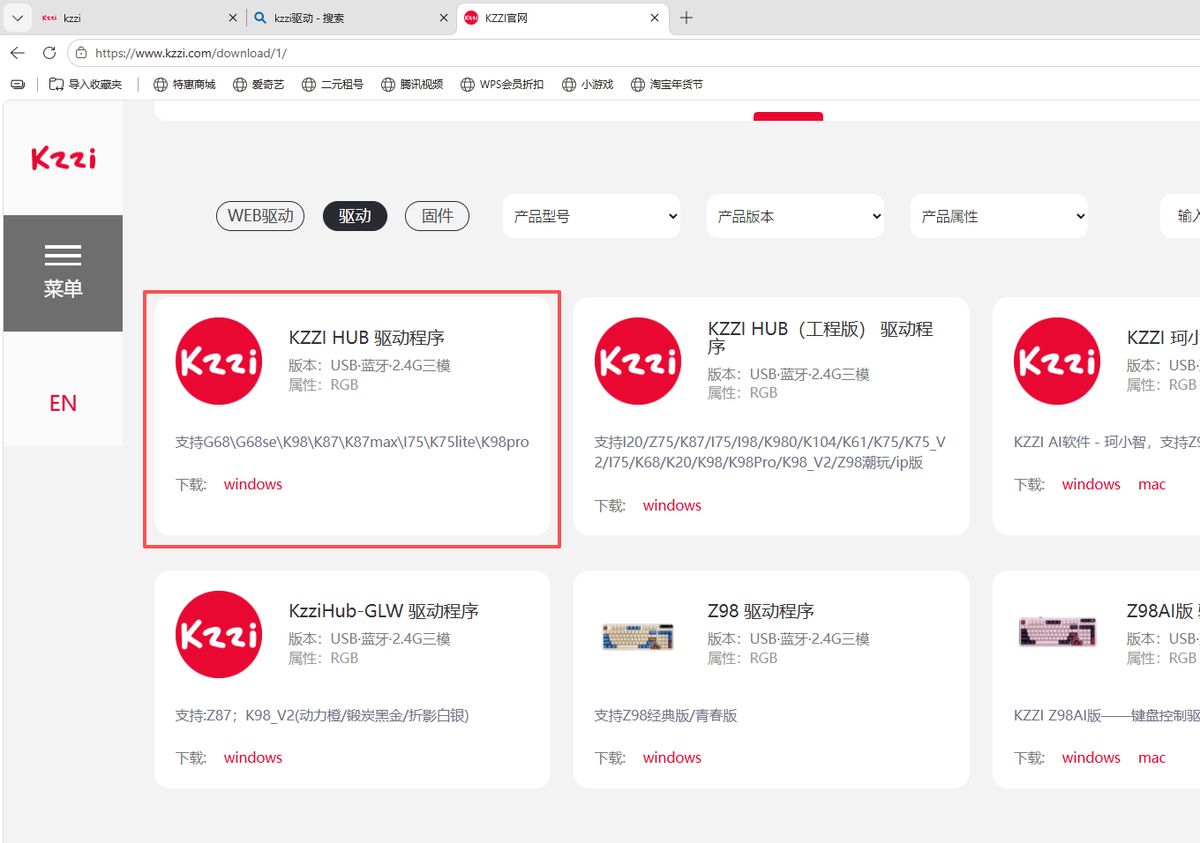This screenshot has width=1200, height=843.
Task: Click KZZI HUB（工程版）logo icon
Action: point(638,361)
